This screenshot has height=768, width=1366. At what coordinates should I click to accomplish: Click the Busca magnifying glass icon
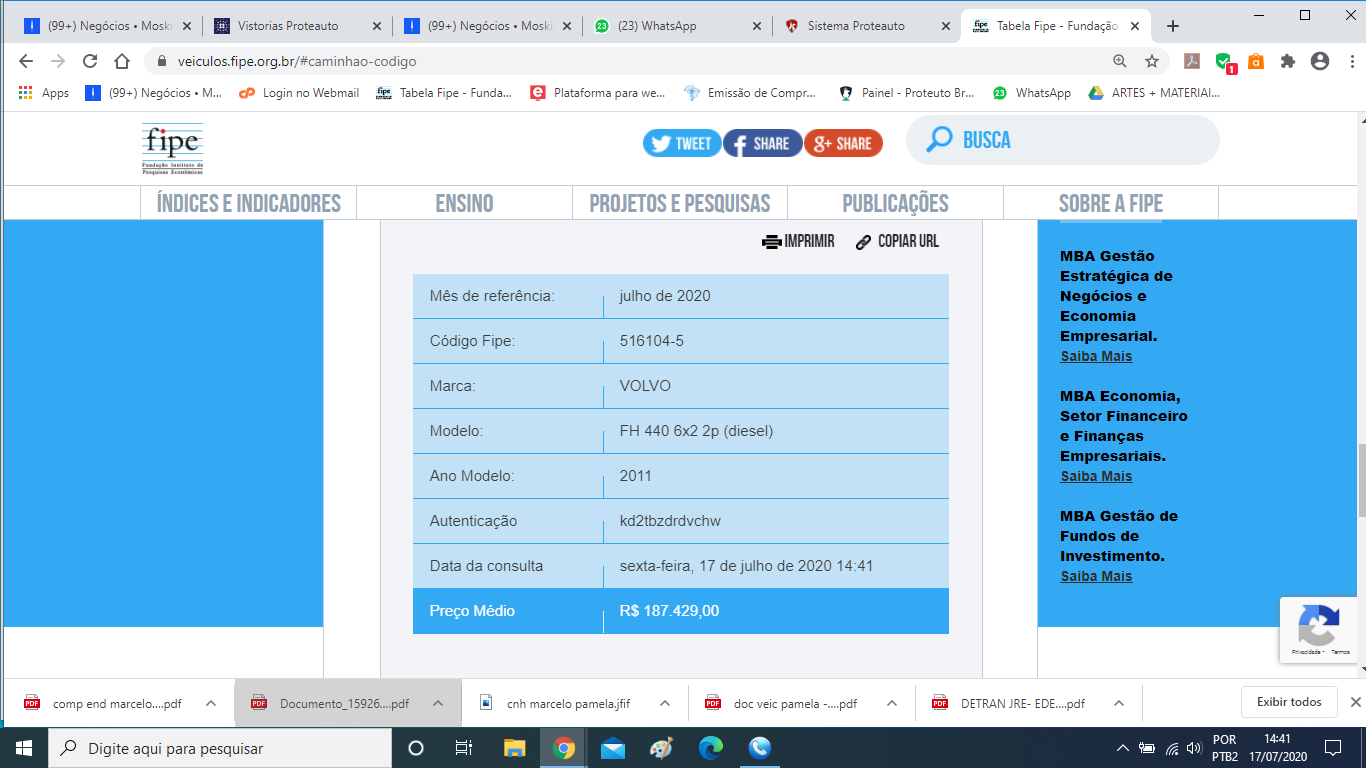[939, 140]
